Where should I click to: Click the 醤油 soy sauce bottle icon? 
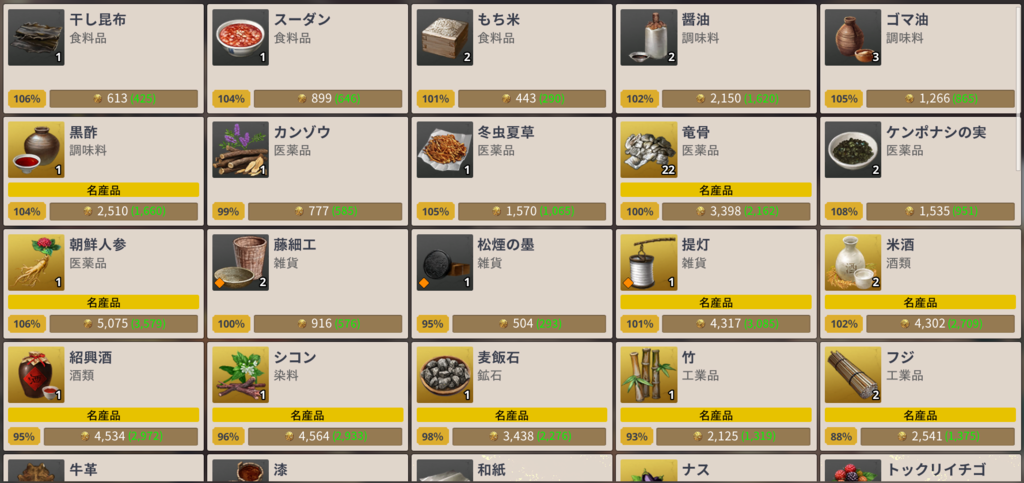click(x=648, y=37)
